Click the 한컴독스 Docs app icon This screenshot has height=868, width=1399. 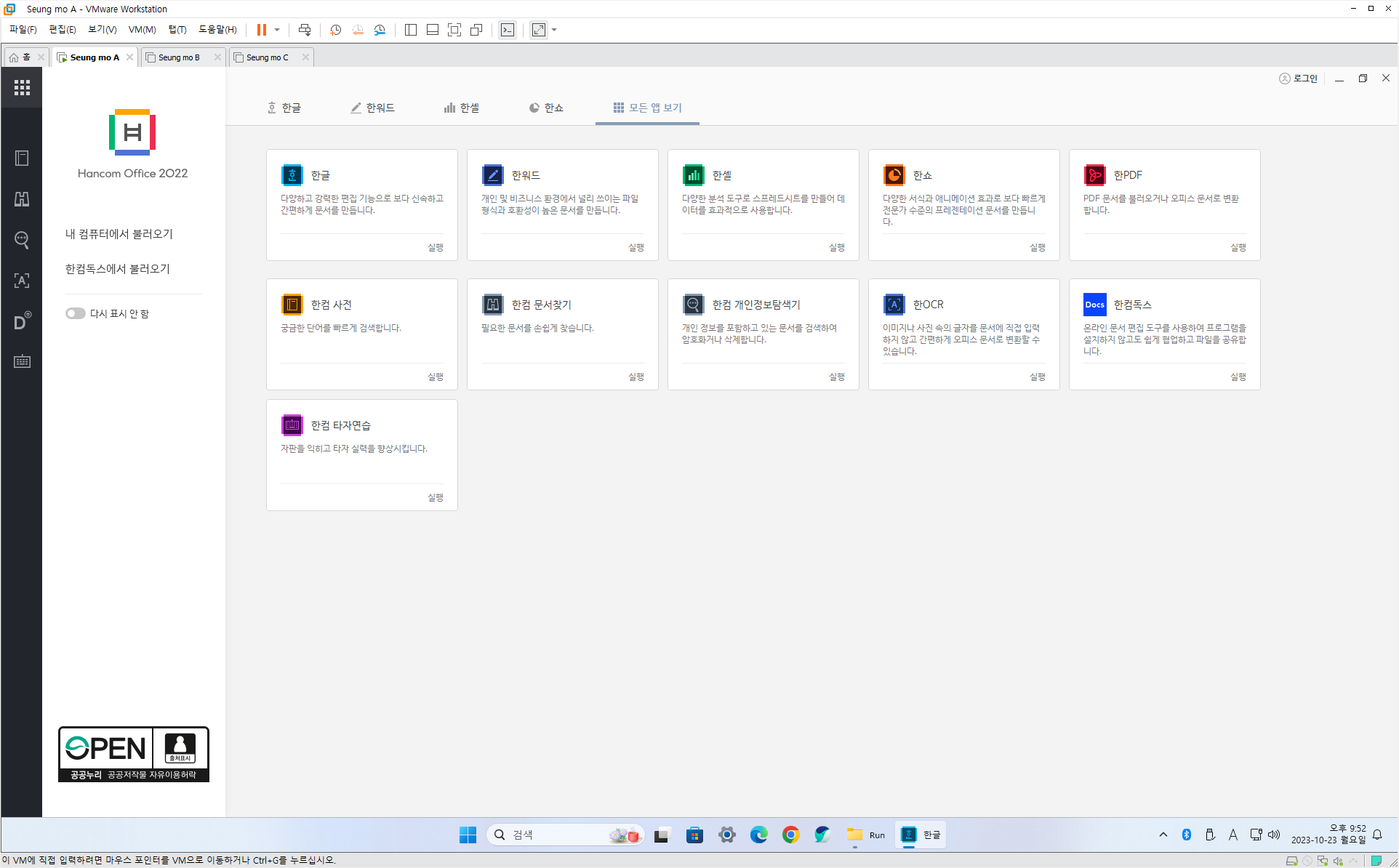[x=1094, y=305]
